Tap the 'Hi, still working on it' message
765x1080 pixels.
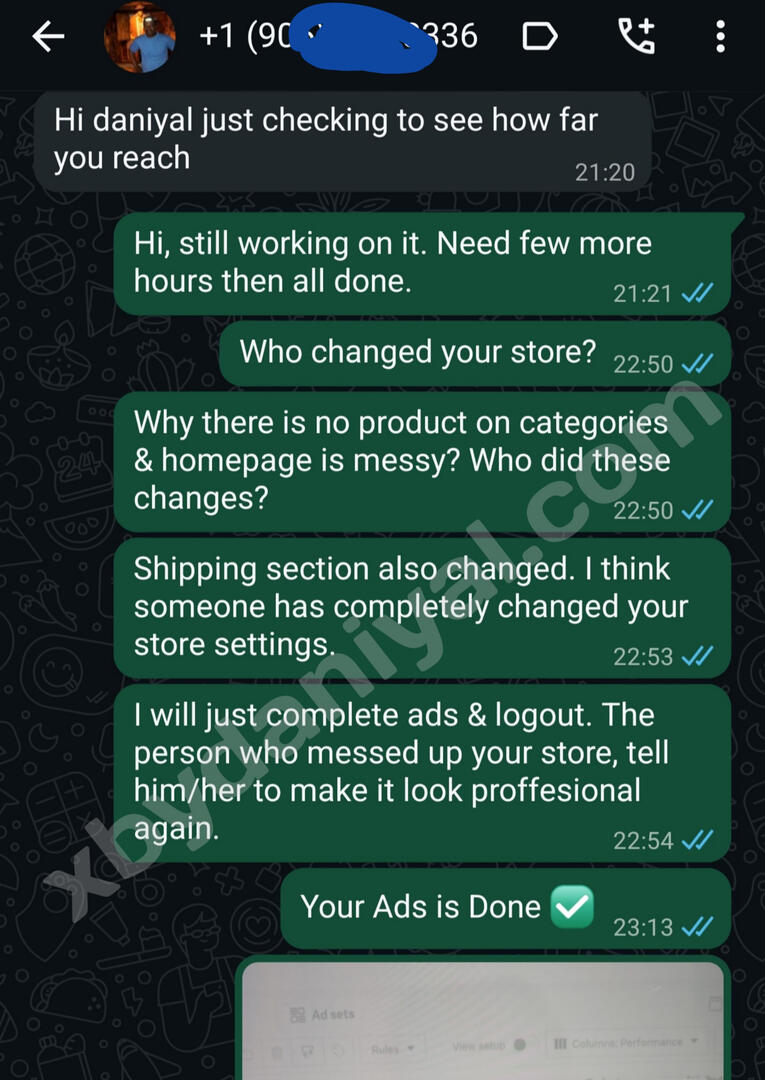tap(422, 264)
